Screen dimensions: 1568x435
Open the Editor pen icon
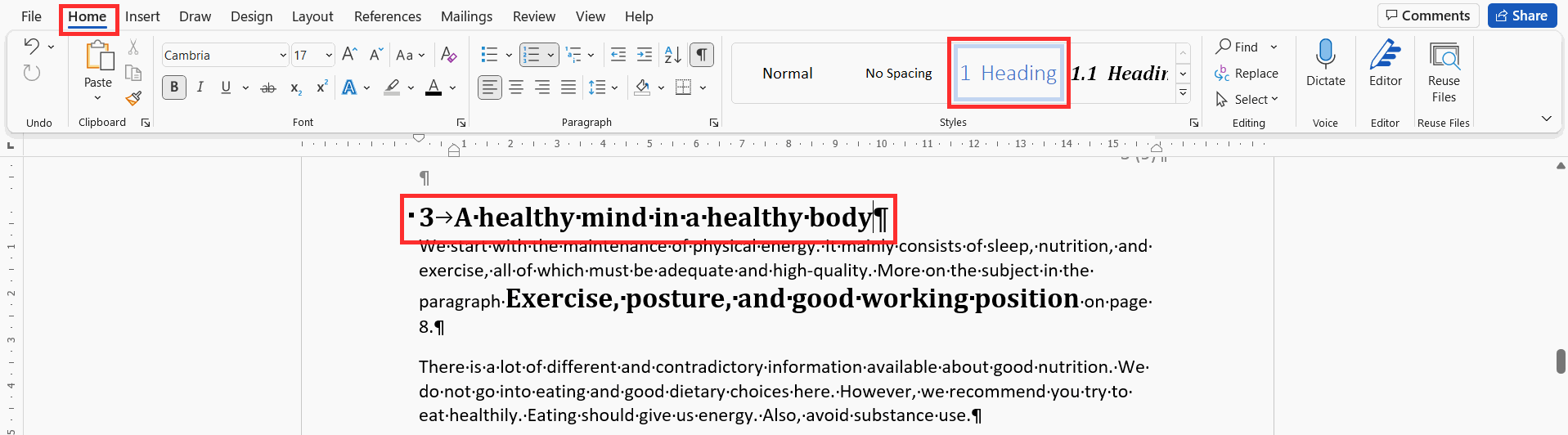tap(1385, 54)
